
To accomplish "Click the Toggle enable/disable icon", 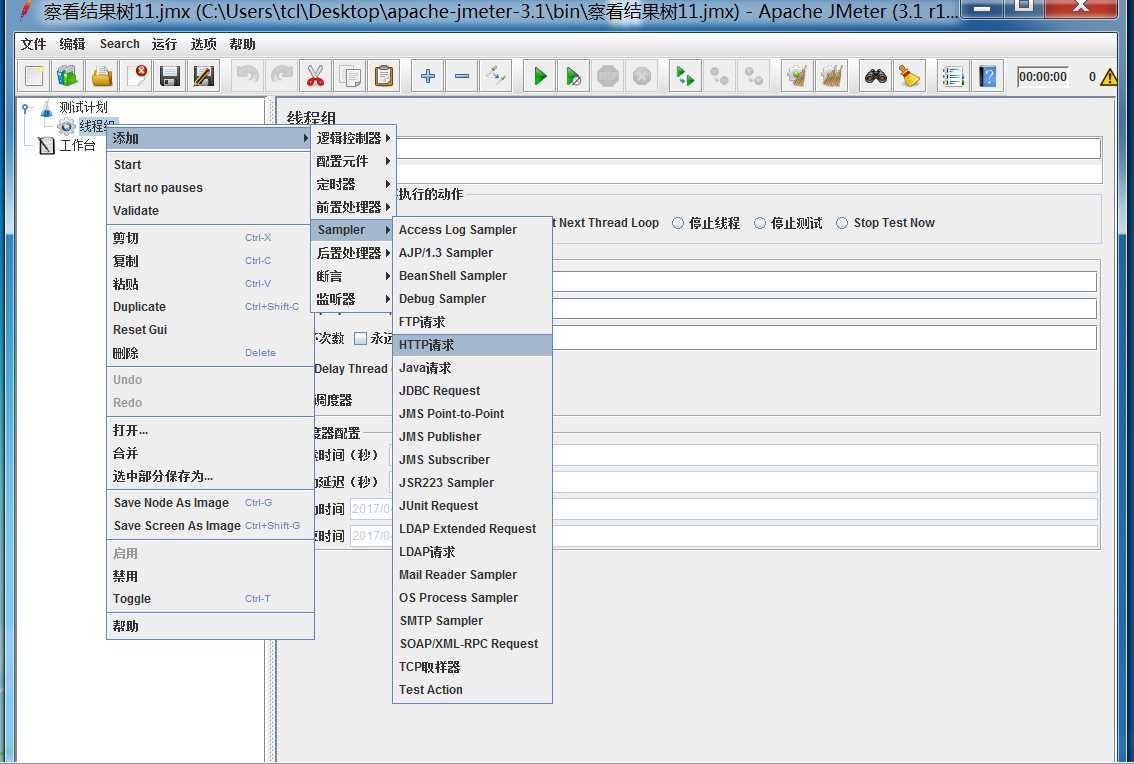I will 495,75.
